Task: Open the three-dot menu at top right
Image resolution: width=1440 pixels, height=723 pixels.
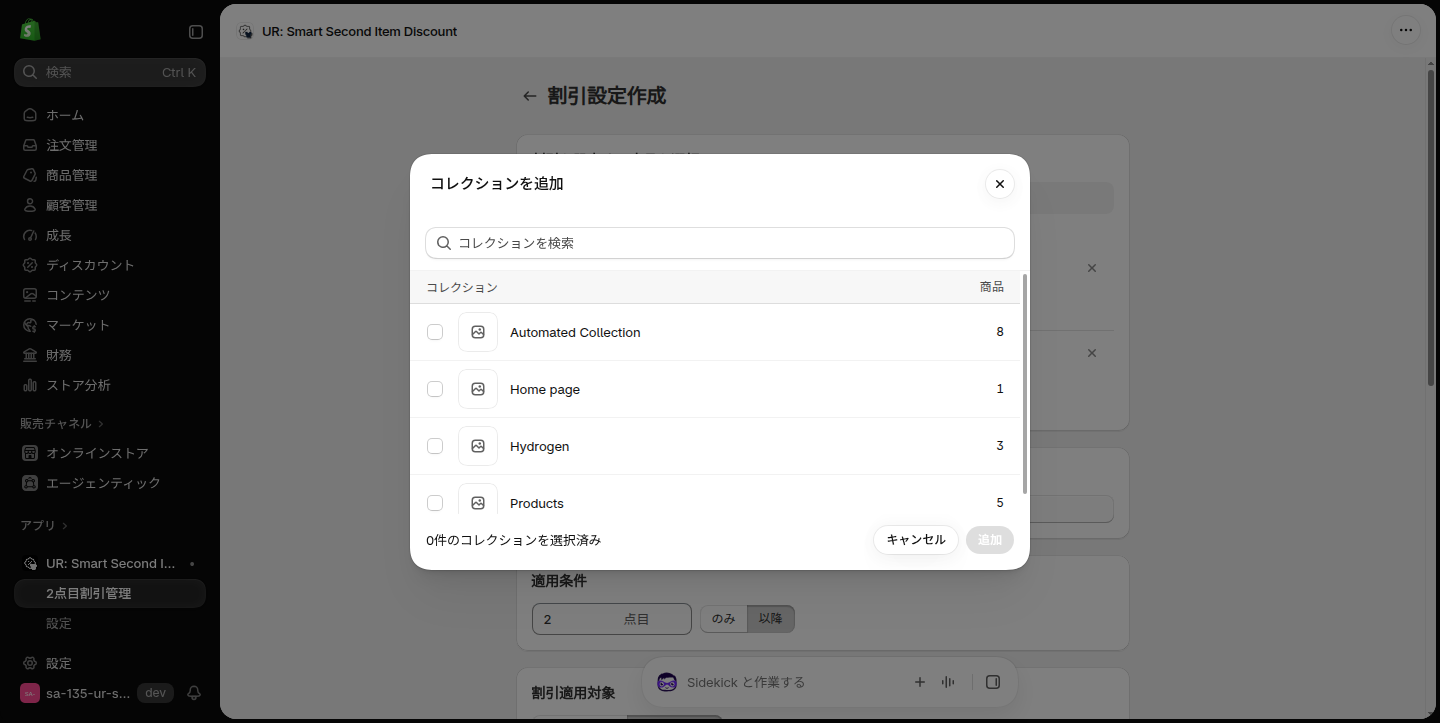Action: pos(1406,30)
